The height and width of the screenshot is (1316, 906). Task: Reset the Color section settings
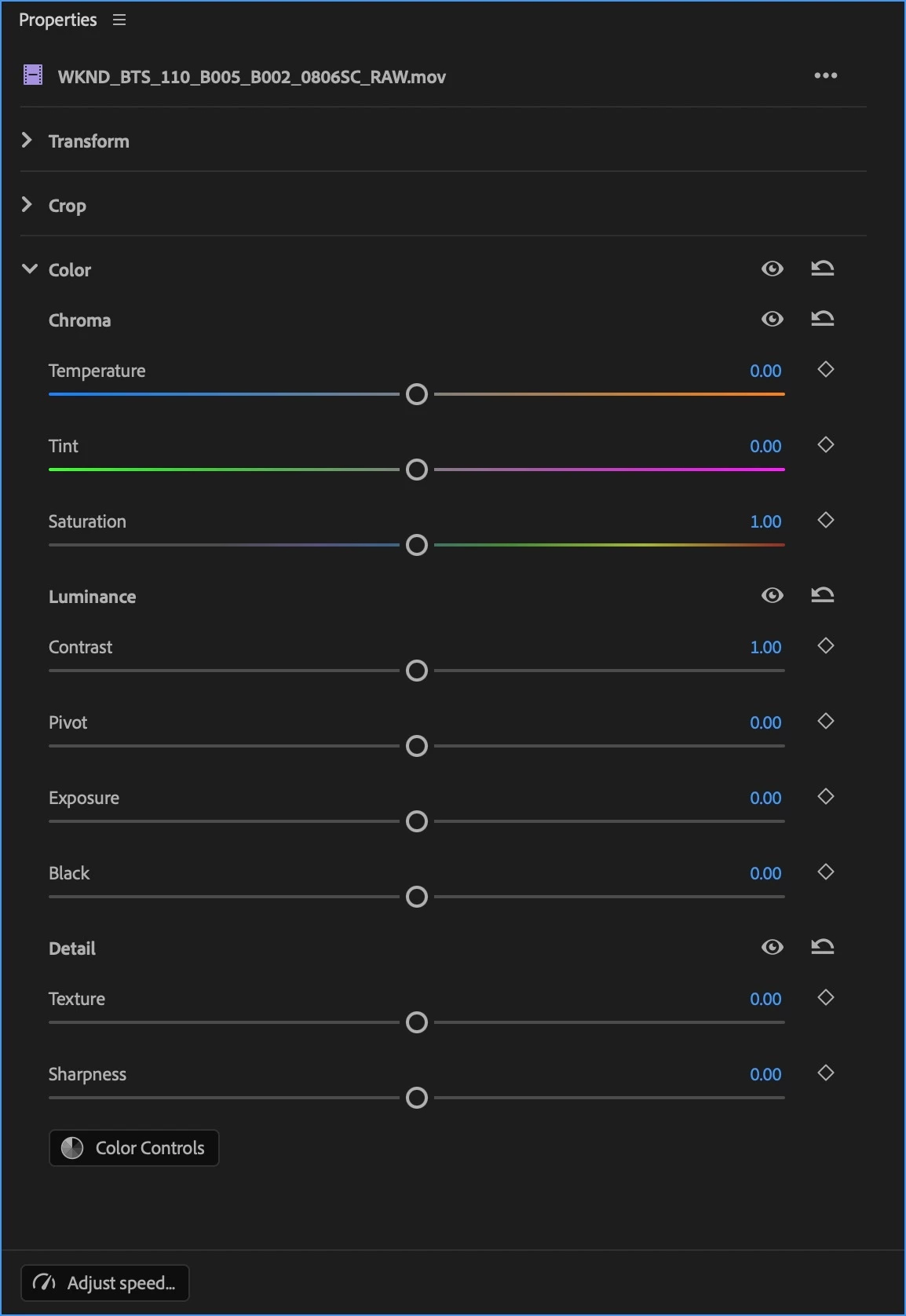[x=822, y=269]
